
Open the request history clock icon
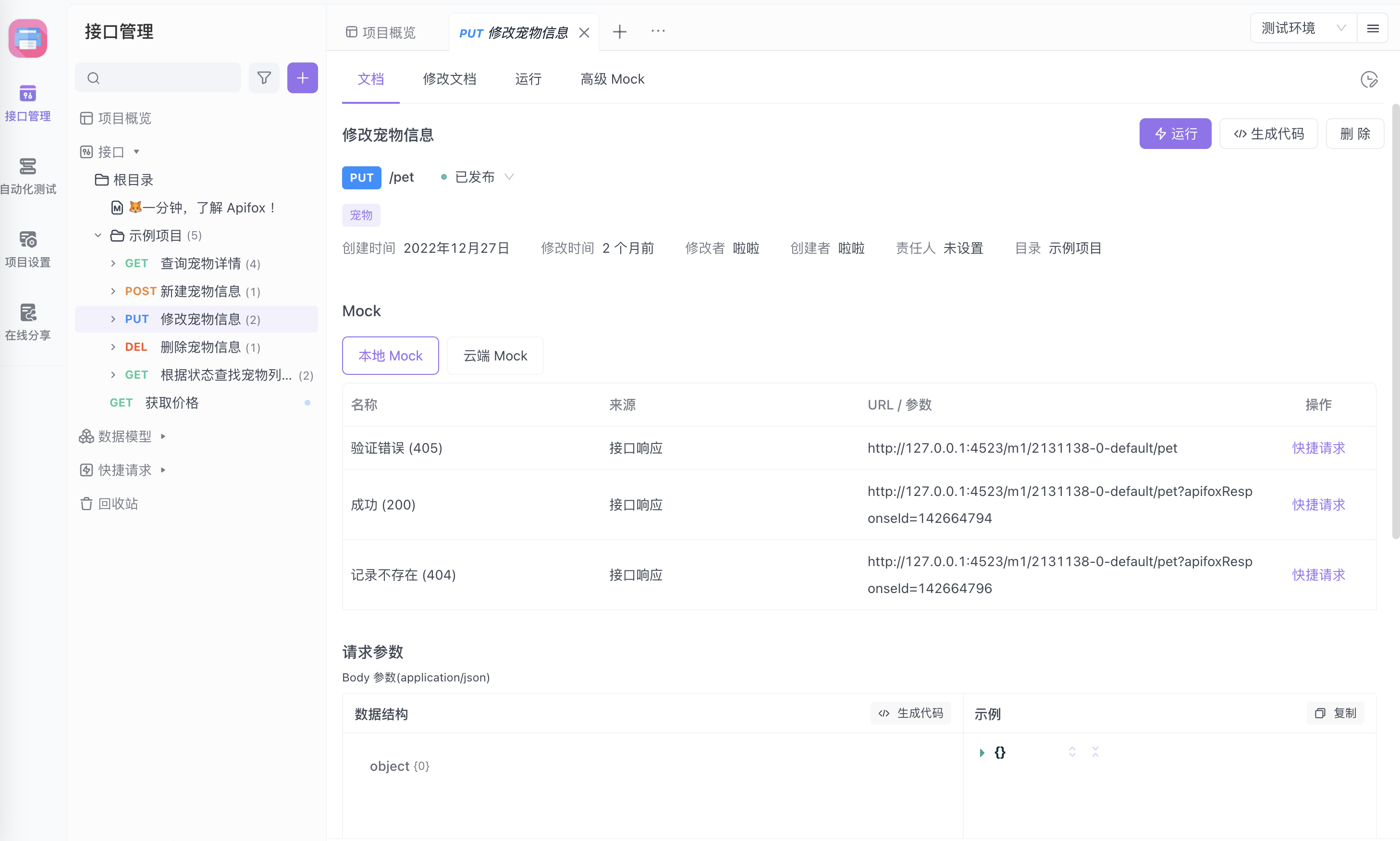1370,80
